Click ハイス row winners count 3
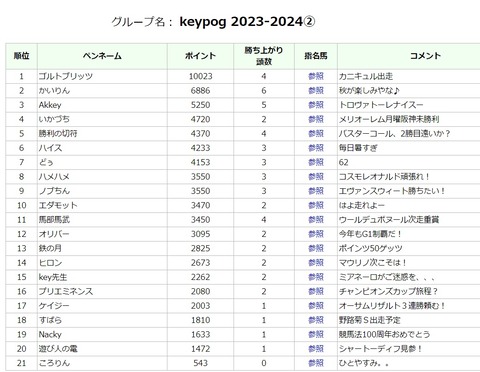Screen dimensions: 480x372 point(264,148)
